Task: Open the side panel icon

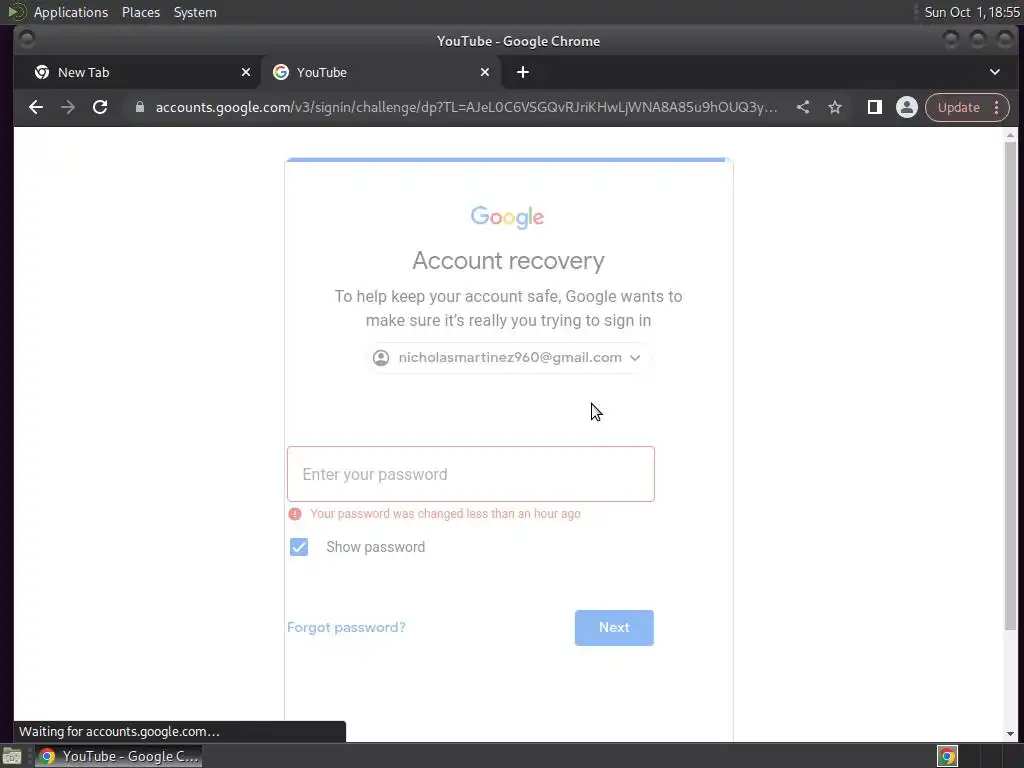Action: [874, 107]
